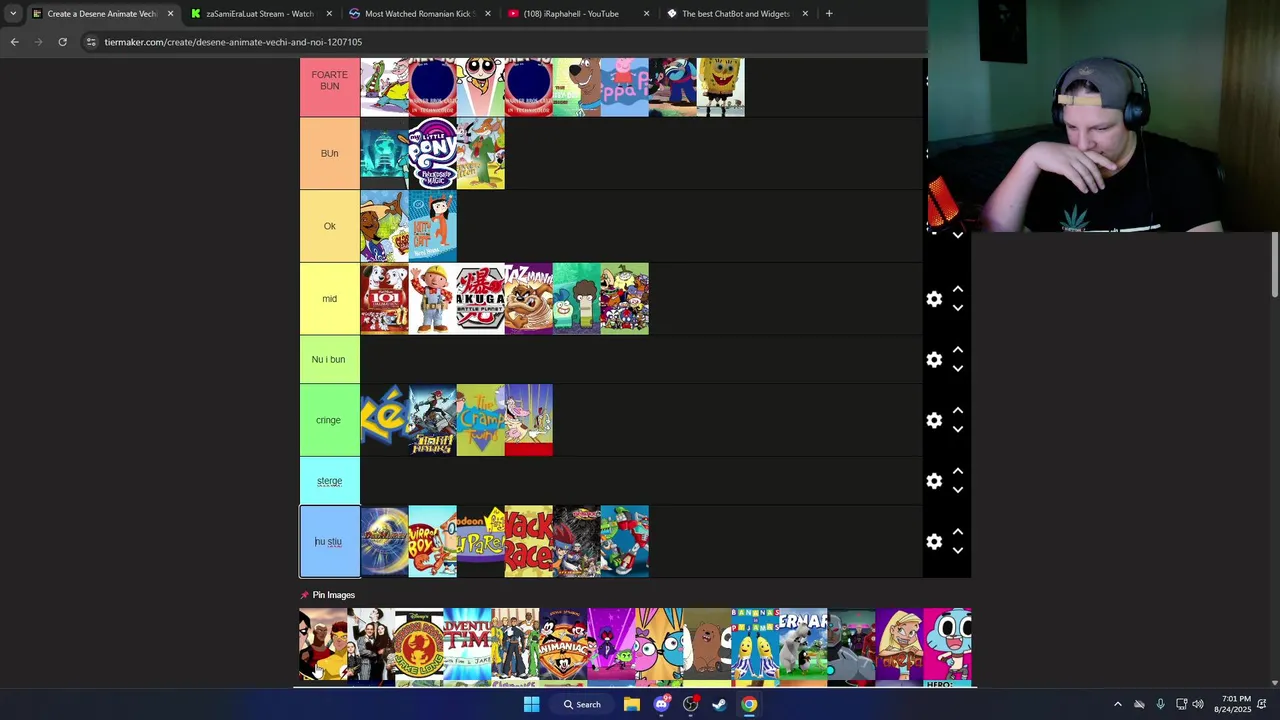Edit the FOARTE BUN tier label
This screenshot has width=1280, height=720.
[x=330, y=81]
